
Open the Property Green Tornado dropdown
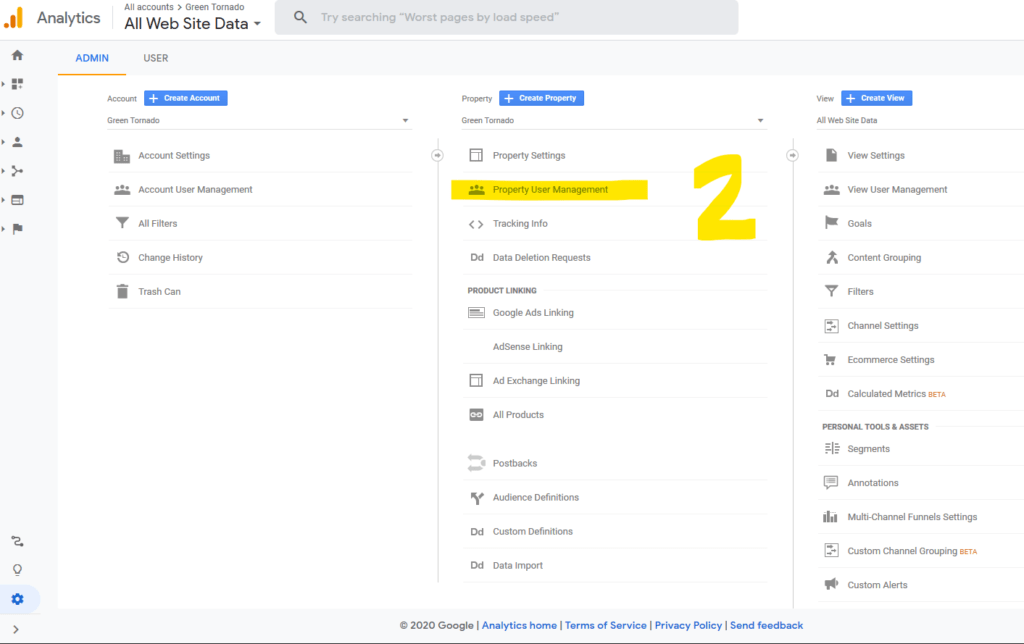coord(614,120)
